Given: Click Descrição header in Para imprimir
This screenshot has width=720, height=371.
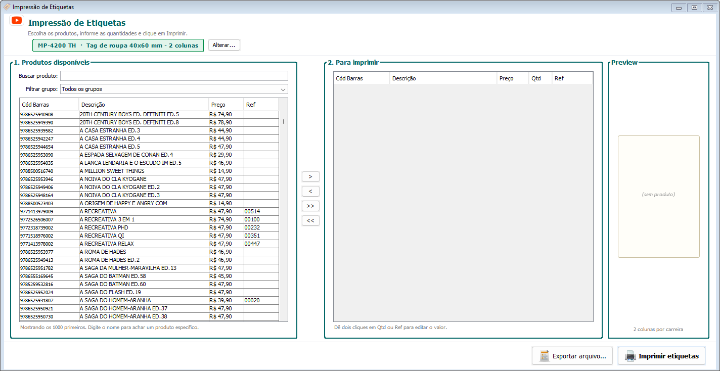Looking at the screenshot, I should pos(443,78).
